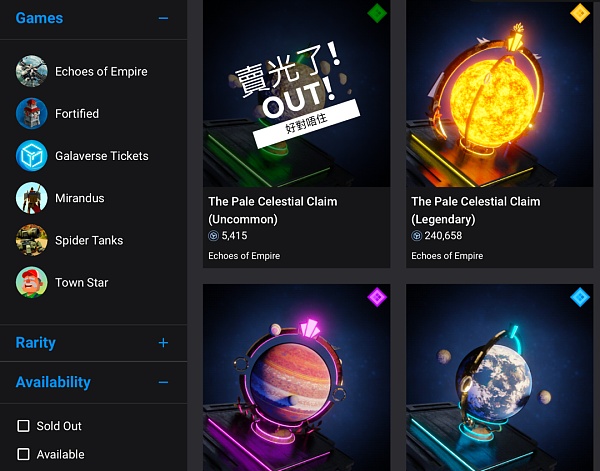Click the Town Star filter label
This screenshot has height=471, width=600.
pos(82,282)
